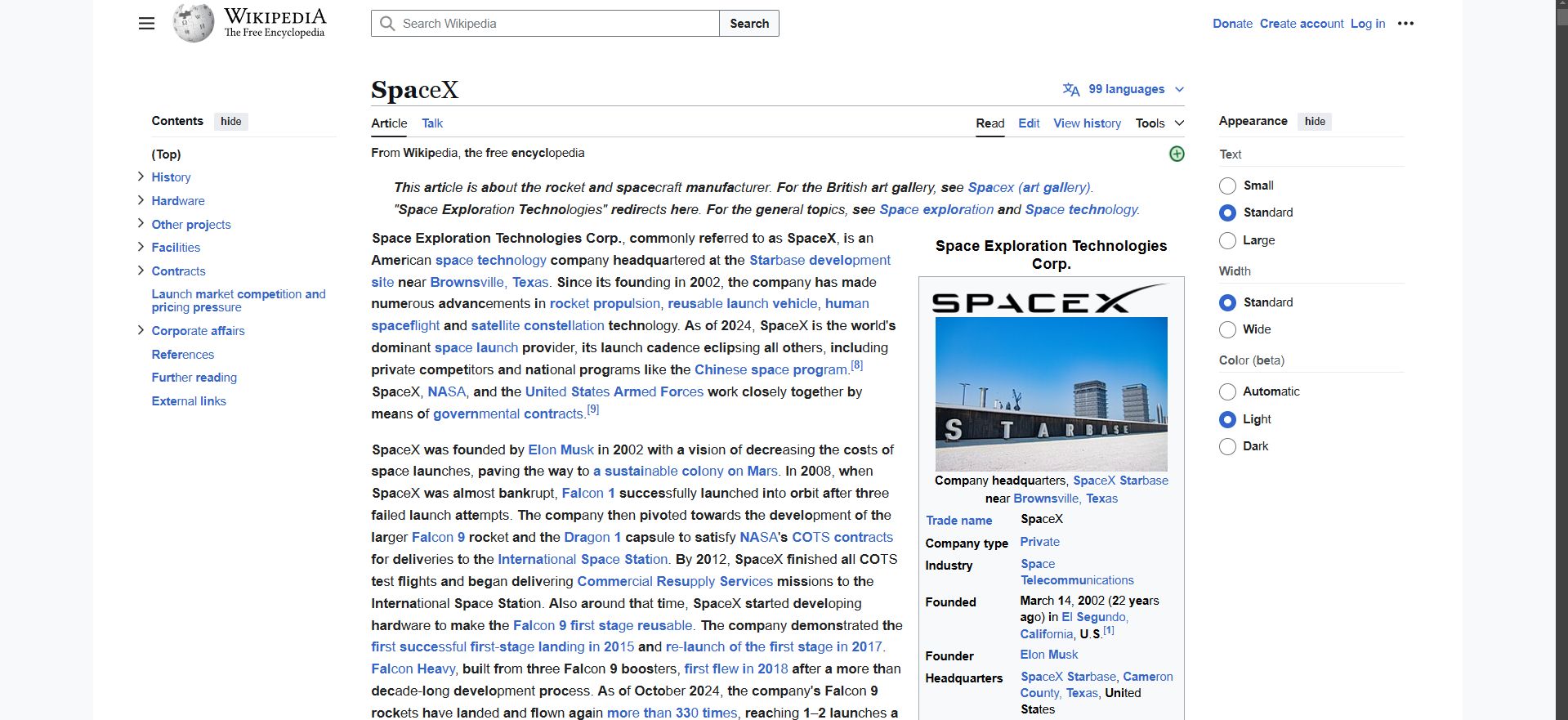Jump to (Top) in contents
The width and height of the screenshot is (1568, 720).
point(166,154)
